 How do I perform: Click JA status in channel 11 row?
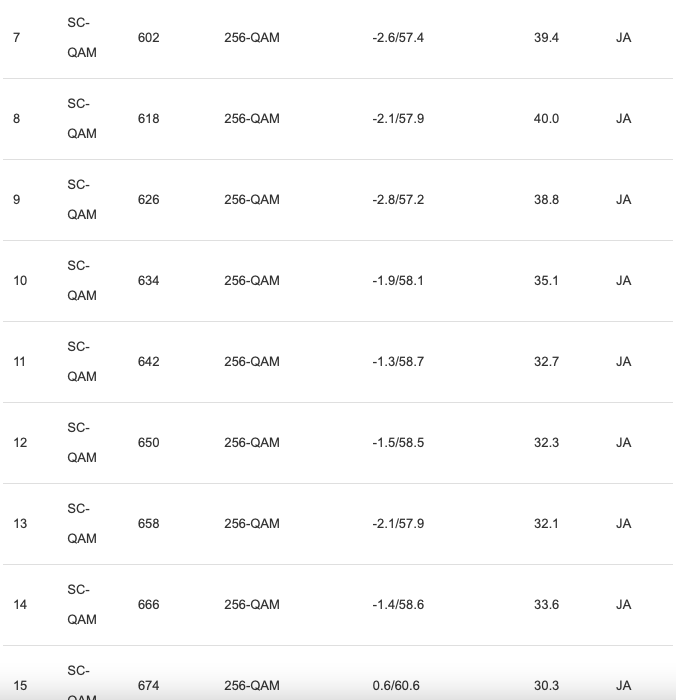click(x=624, y=362)
